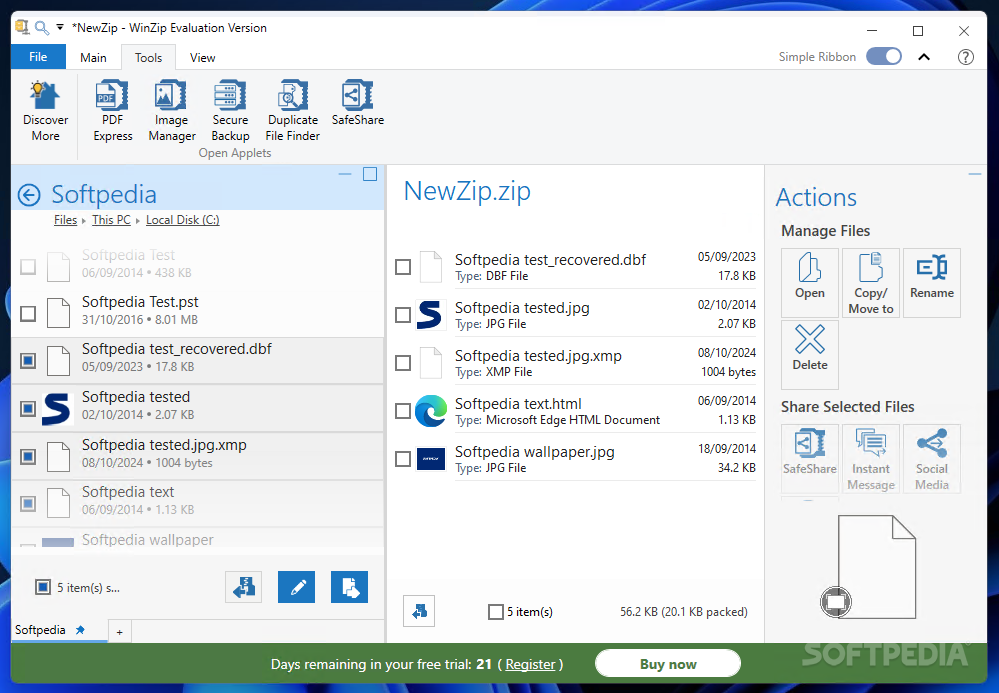Go to Local Disk (C:) breadcrumb
The width and height of the screenshot is (999, 693).
pos(183,220)
